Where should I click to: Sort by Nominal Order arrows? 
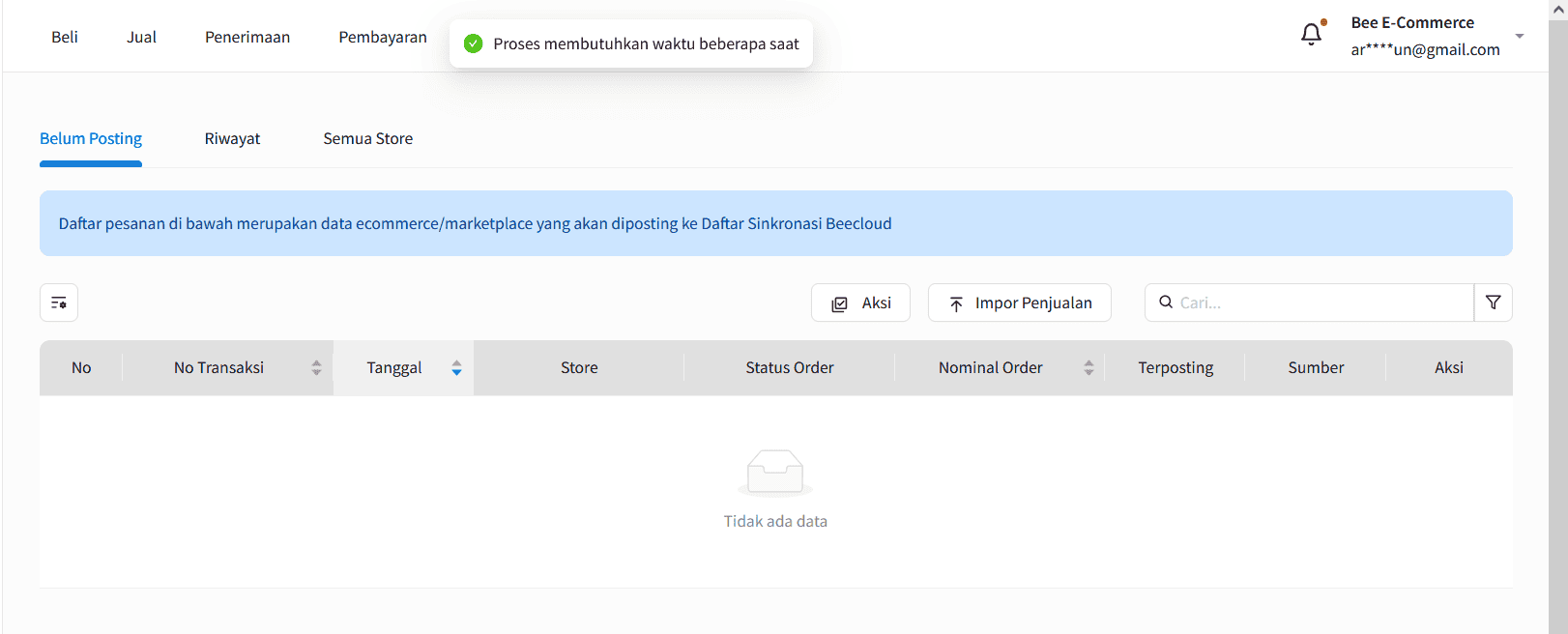coord(1089,368)
